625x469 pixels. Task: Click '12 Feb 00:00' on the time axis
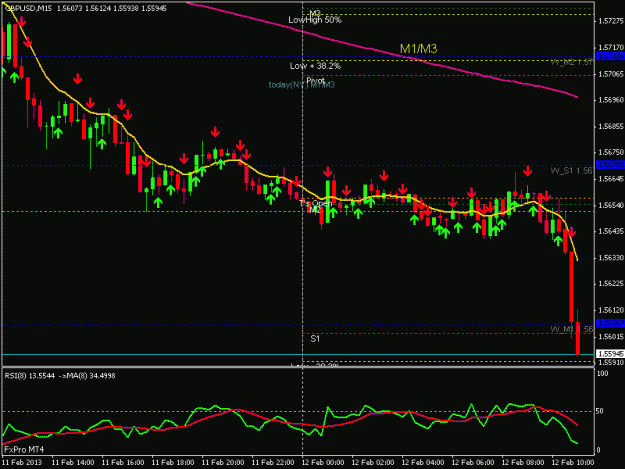pos(323,463)
